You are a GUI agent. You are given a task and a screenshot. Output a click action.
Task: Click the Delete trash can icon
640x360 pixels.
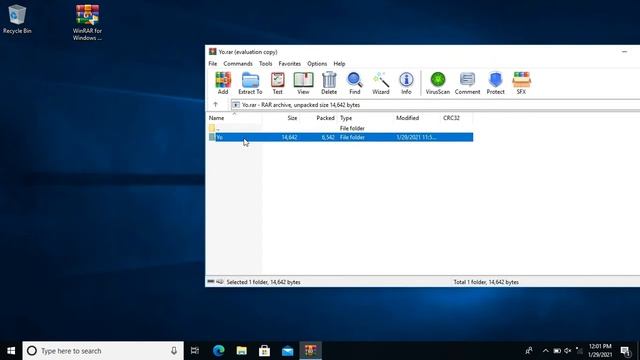point(329,83)
